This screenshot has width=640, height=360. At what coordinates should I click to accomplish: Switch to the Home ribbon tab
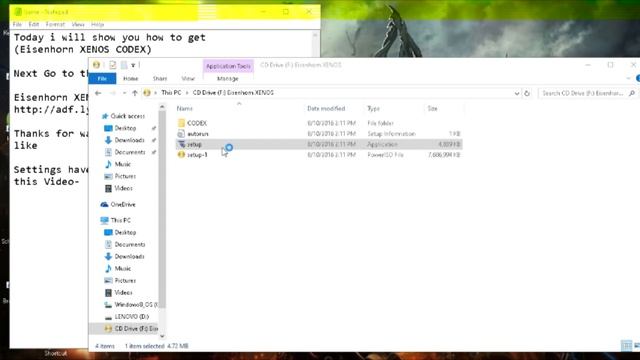(131, 78)
